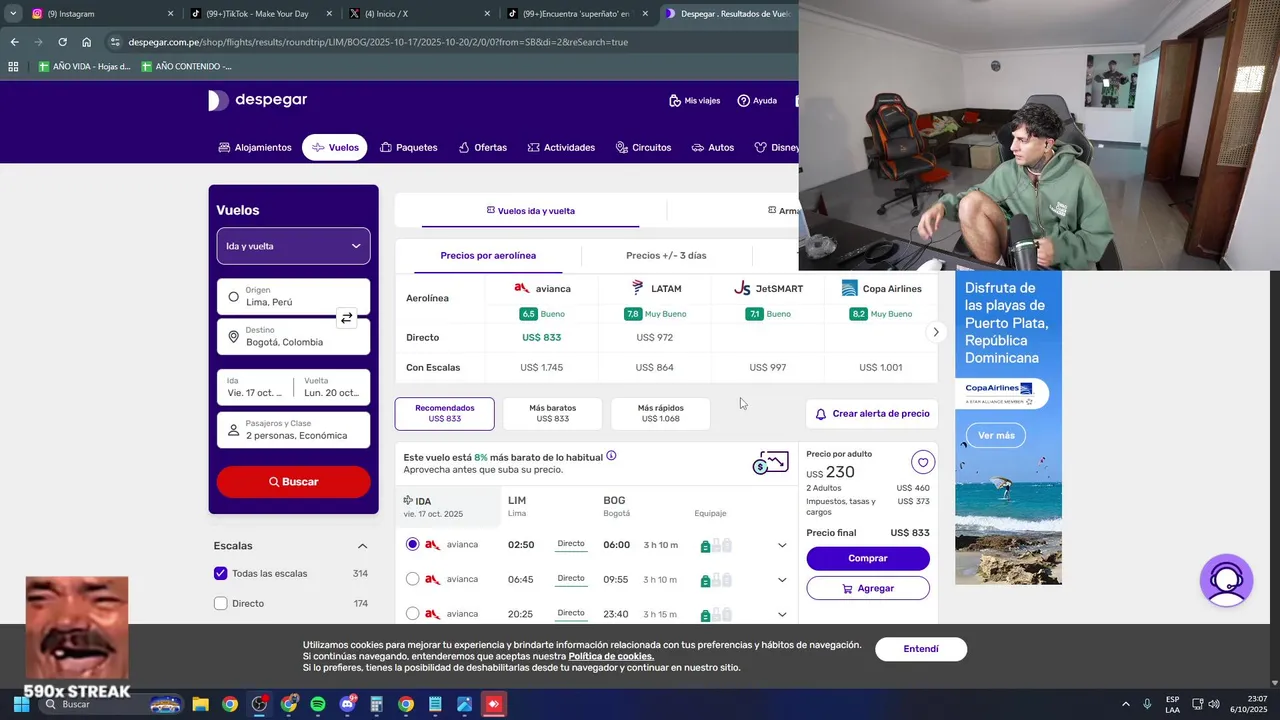Image resolution: width=1280 pixels, height=720 pixels.
Task: Click Agregar to cart button
Action: pos(868,588)
